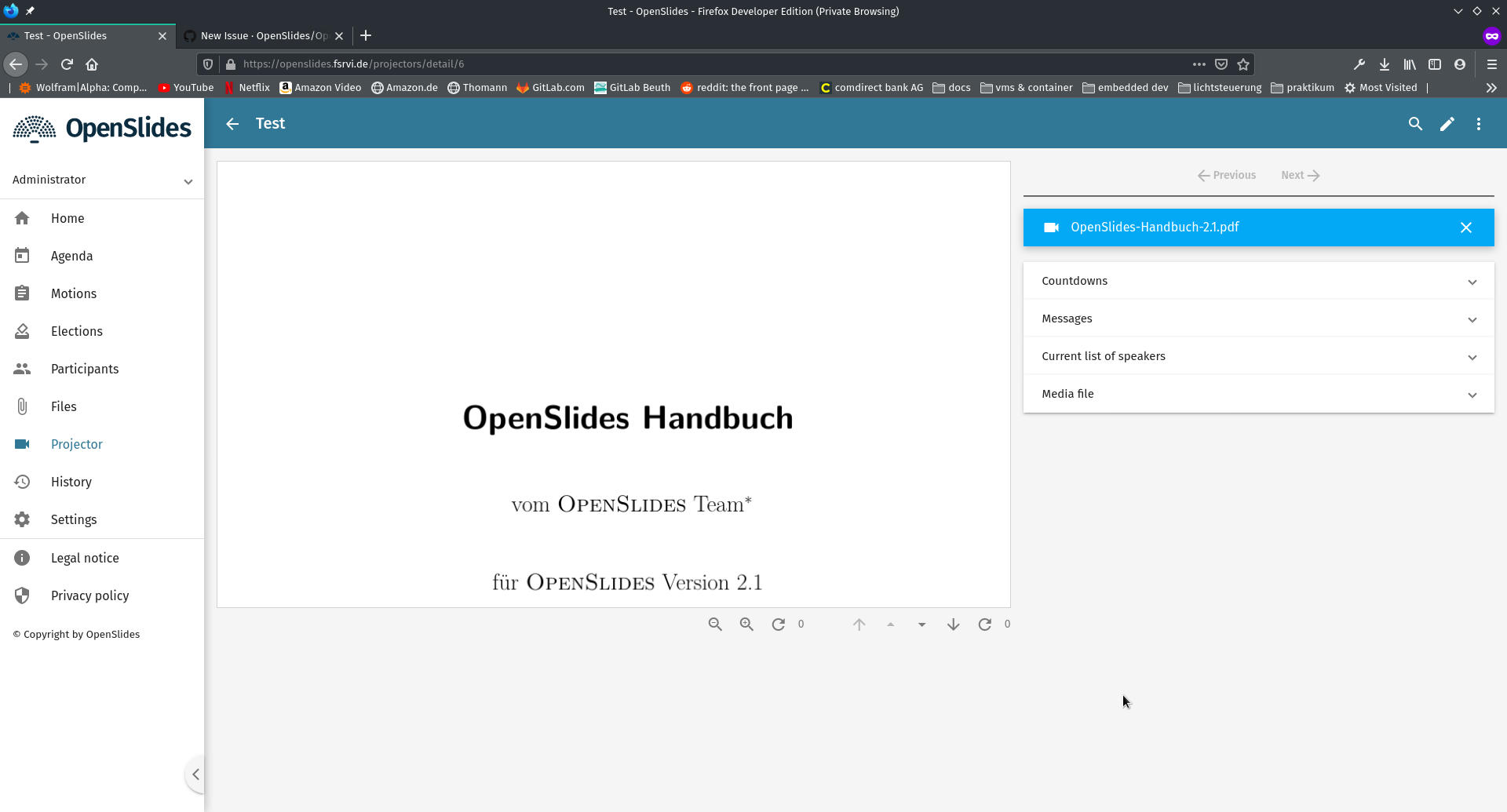The height and width of the screenshot is (812, 1507).
Task: Zoom in on the projected PDF
Action: coord(746,624)
